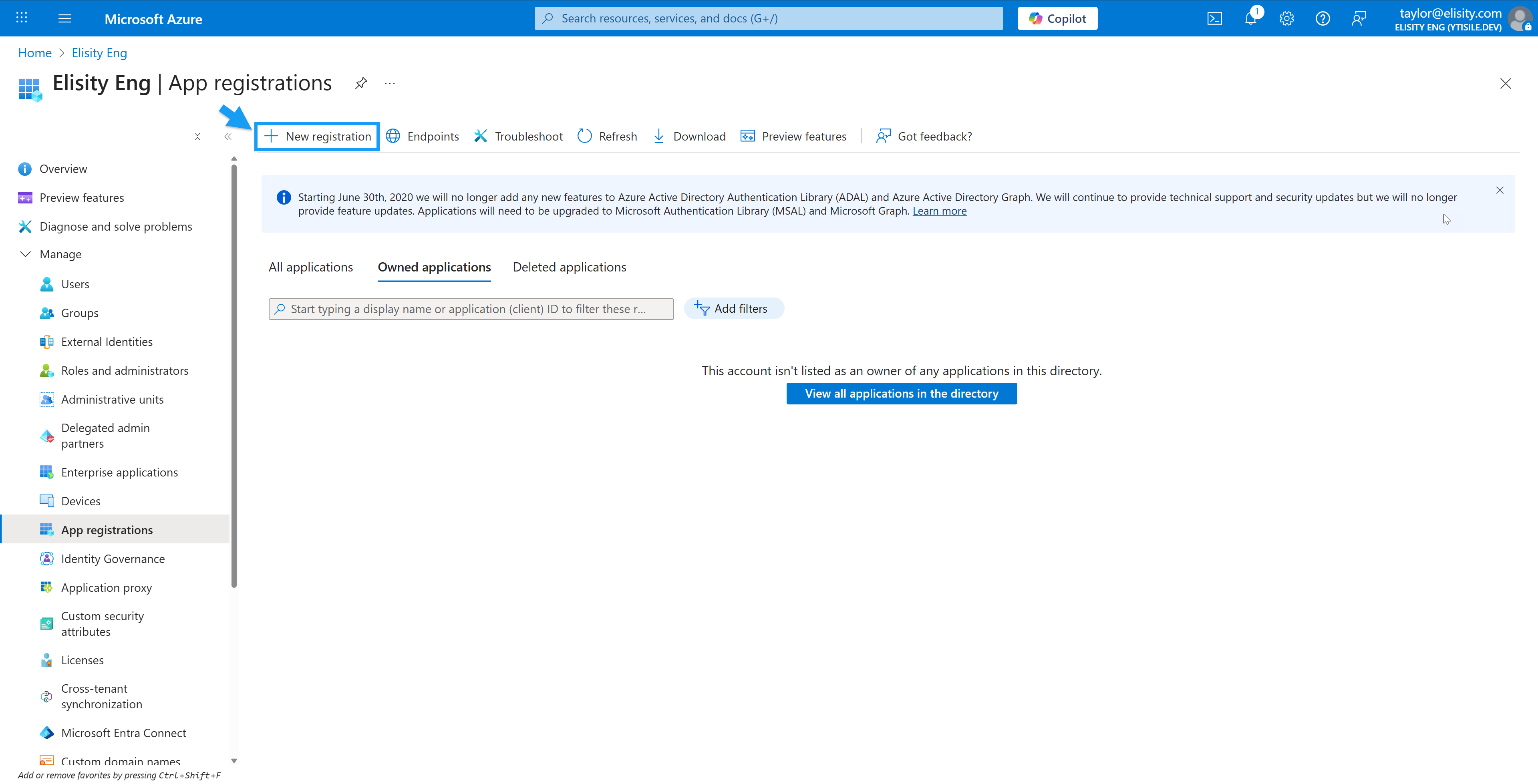Collapse the Manage section
This screenshot has width=1538, height=784.
[x=26, y=254]
